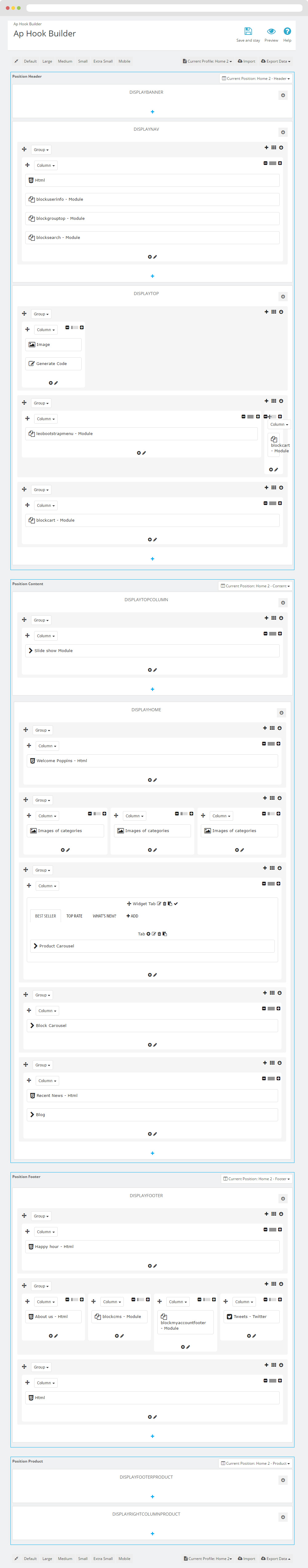Select Large in the top toolbar
Viewport: 308px width, 1568px height.
(47, 61)
